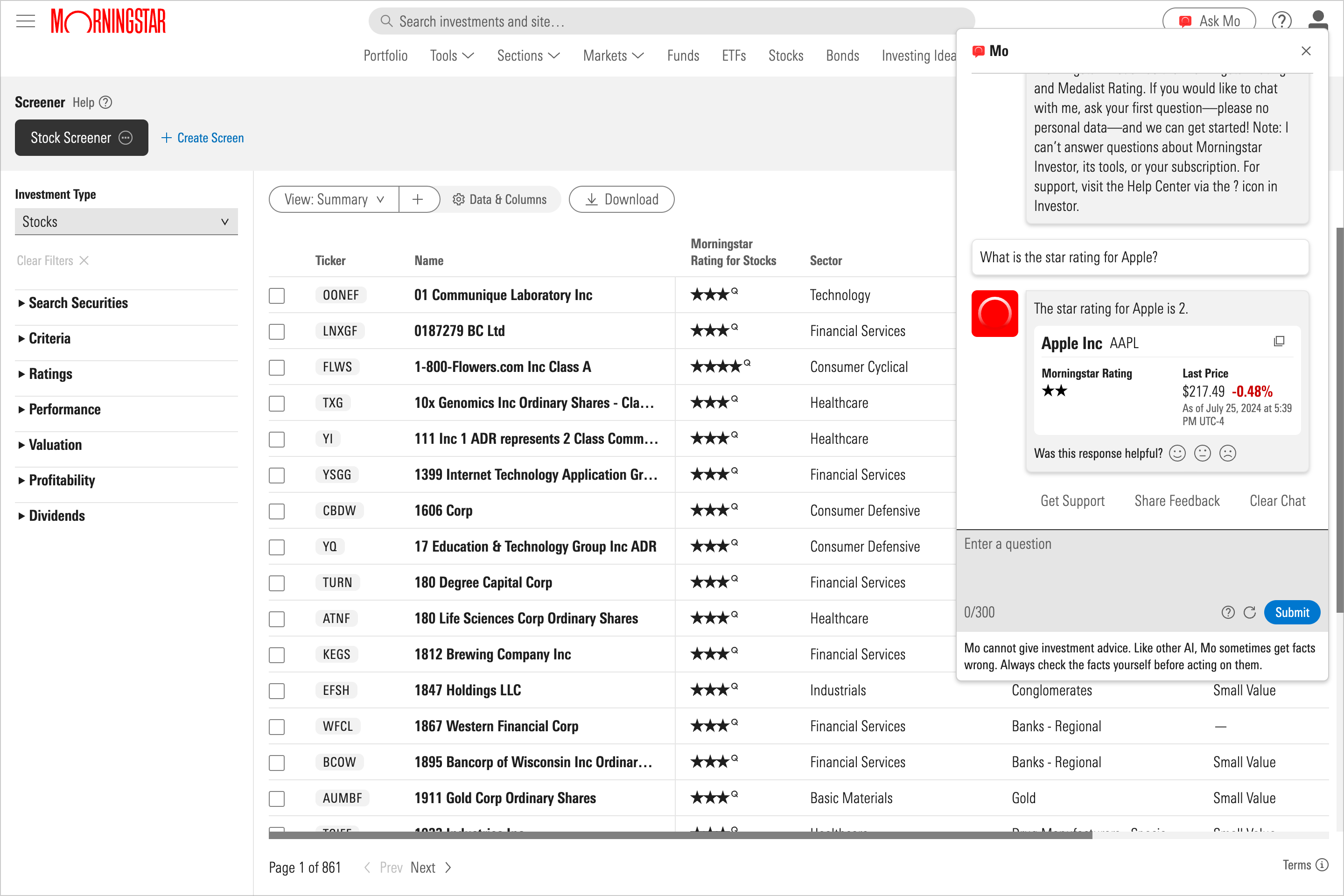Viewport: 1344px width, 896px height.
Task: Click the refresh chat icon
Action: tap(1249, 613)
